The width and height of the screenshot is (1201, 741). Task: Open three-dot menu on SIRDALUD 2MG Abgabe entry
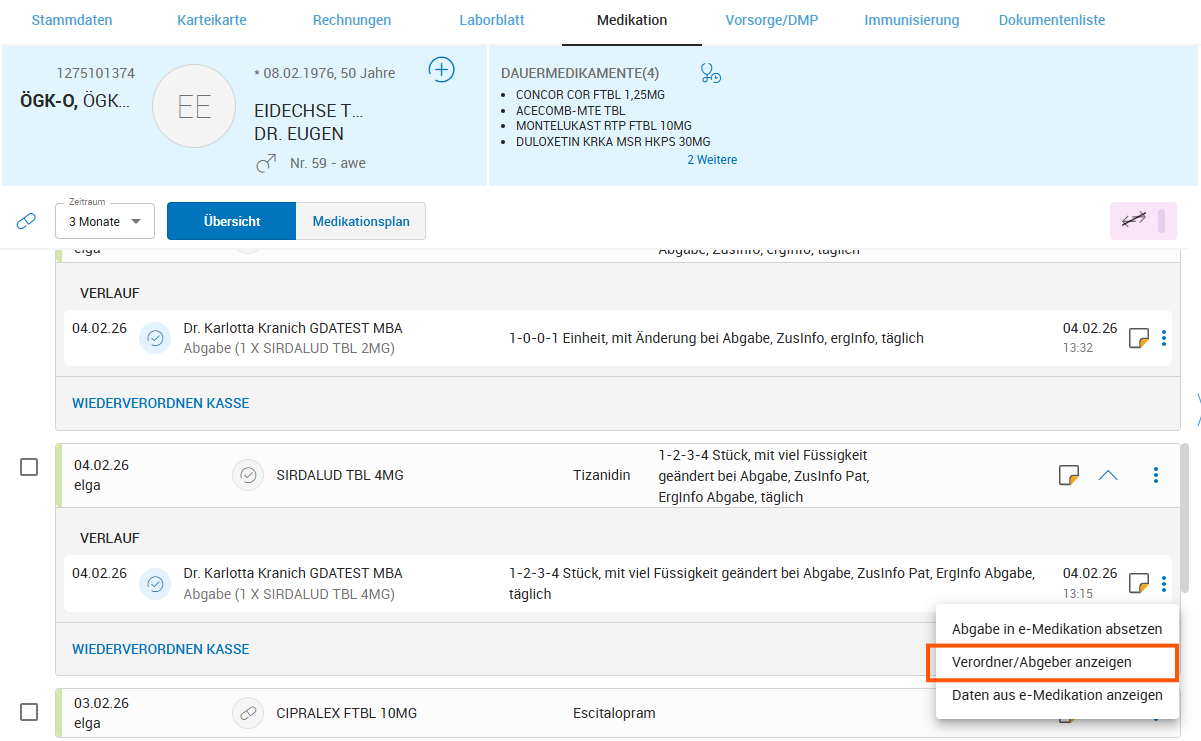[1163, 338]
